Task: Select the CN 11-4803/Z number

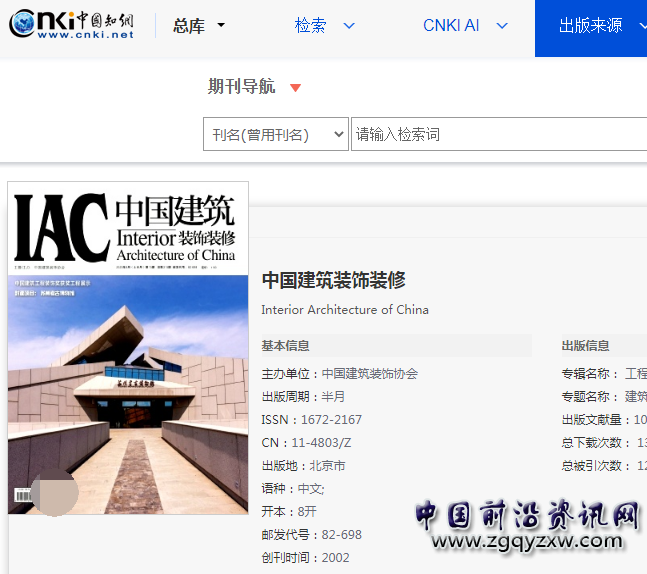Action: pos(321,443)
